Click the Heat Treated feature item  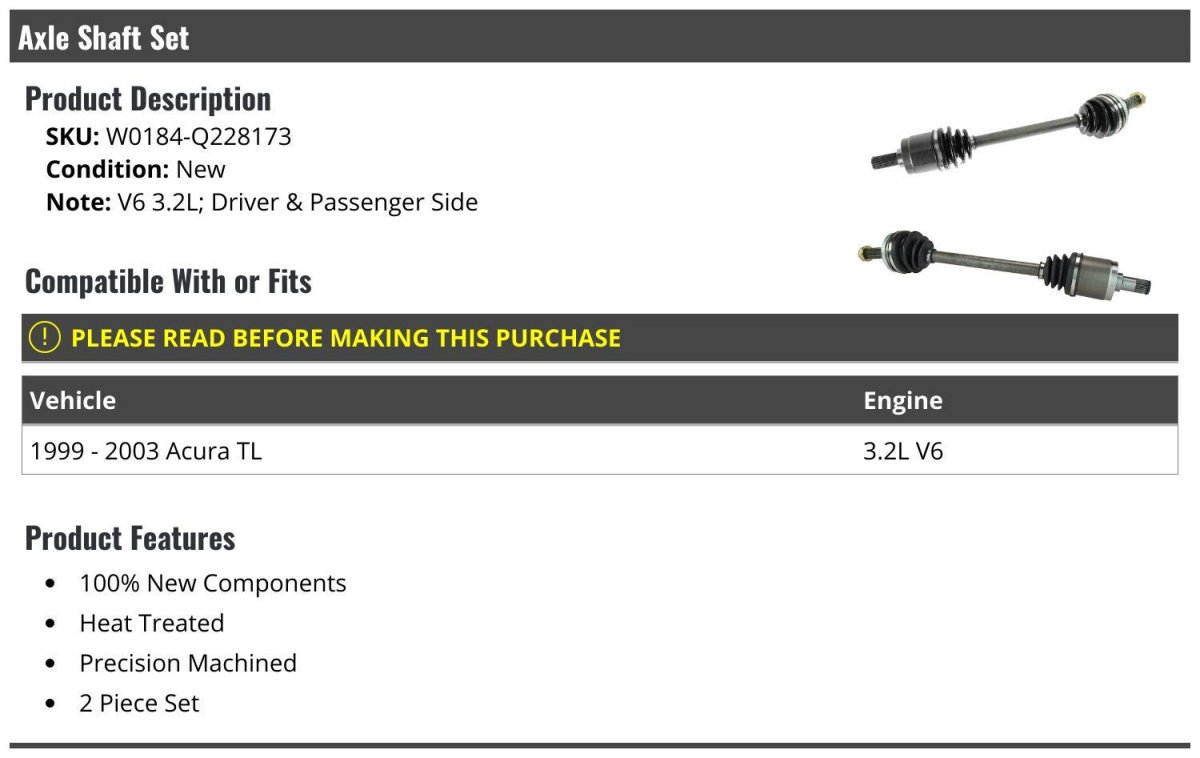(152, 623)
